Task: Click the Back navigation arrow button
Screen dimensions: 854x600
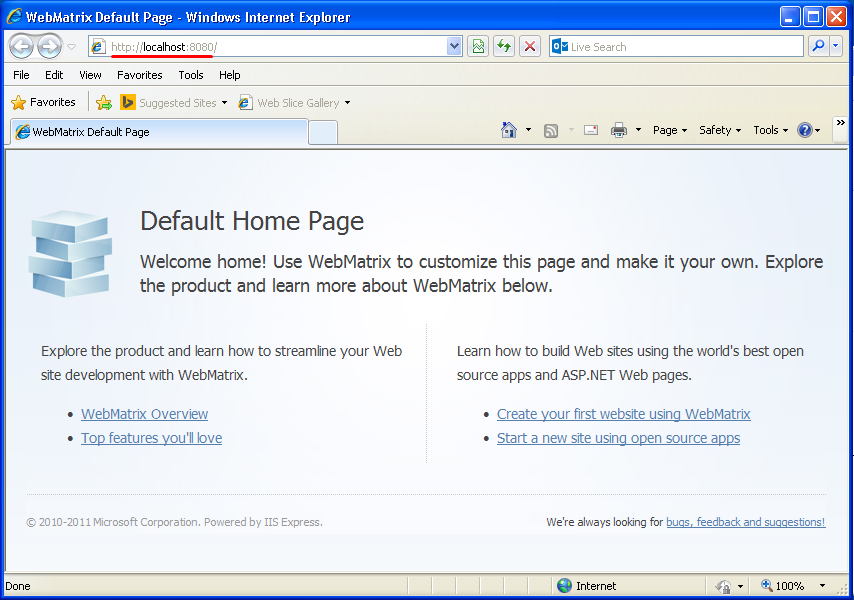Action: coord(22,46)
